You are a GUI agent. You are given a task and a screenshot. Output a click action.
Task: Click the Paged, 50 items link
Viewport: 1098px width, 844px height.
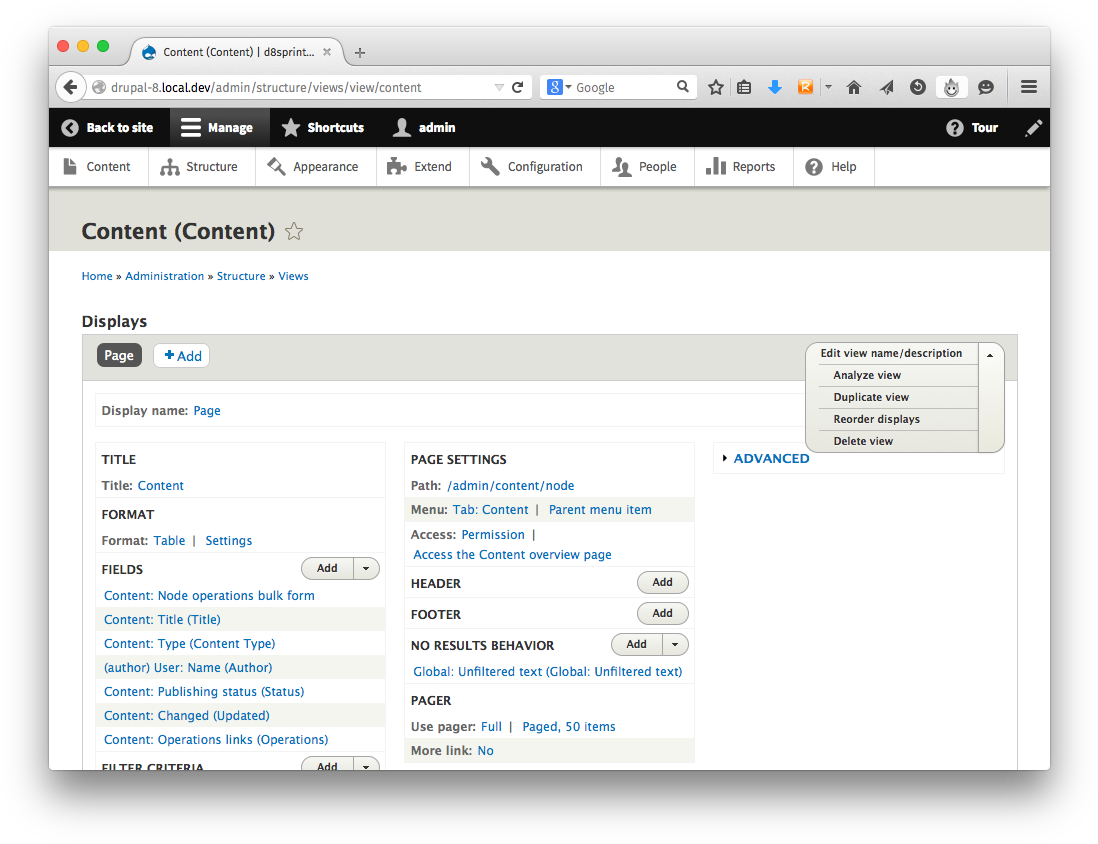coord(569,726)
